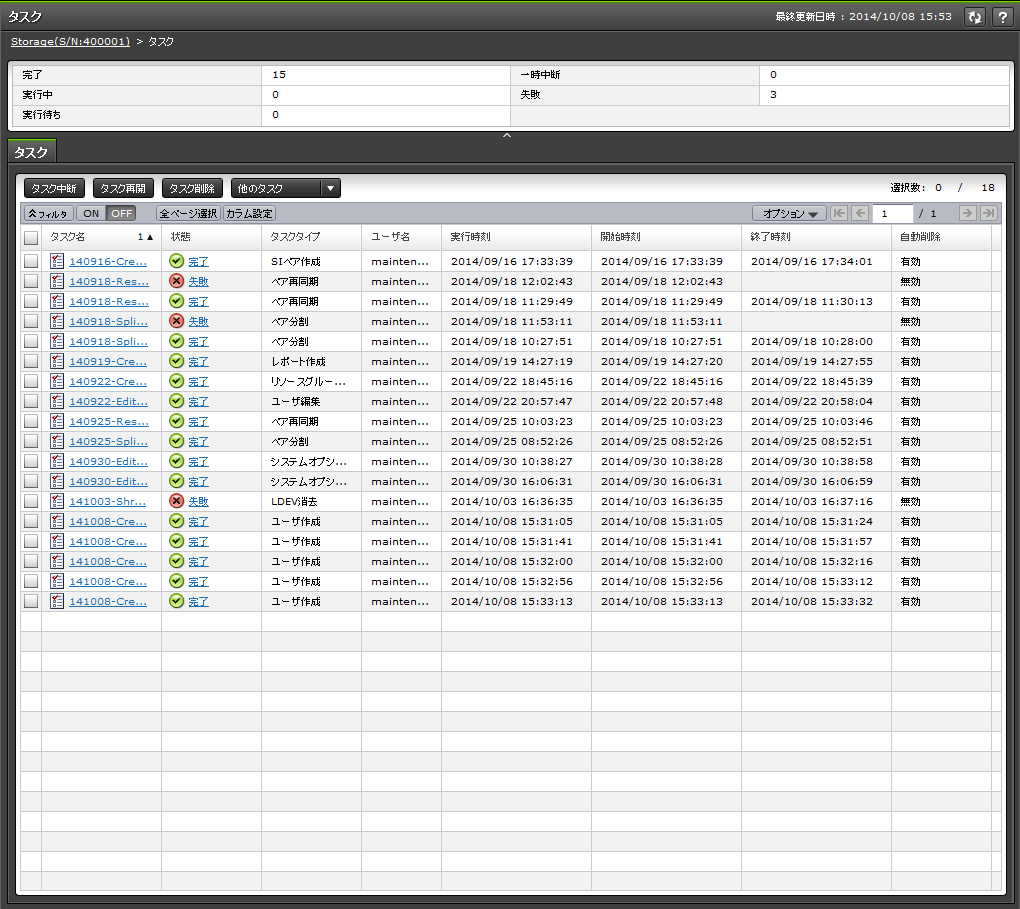This screenshot has height=909, width=1020.
Task: Jump to the last page using the pager icon
Action: tap(988, 213)
